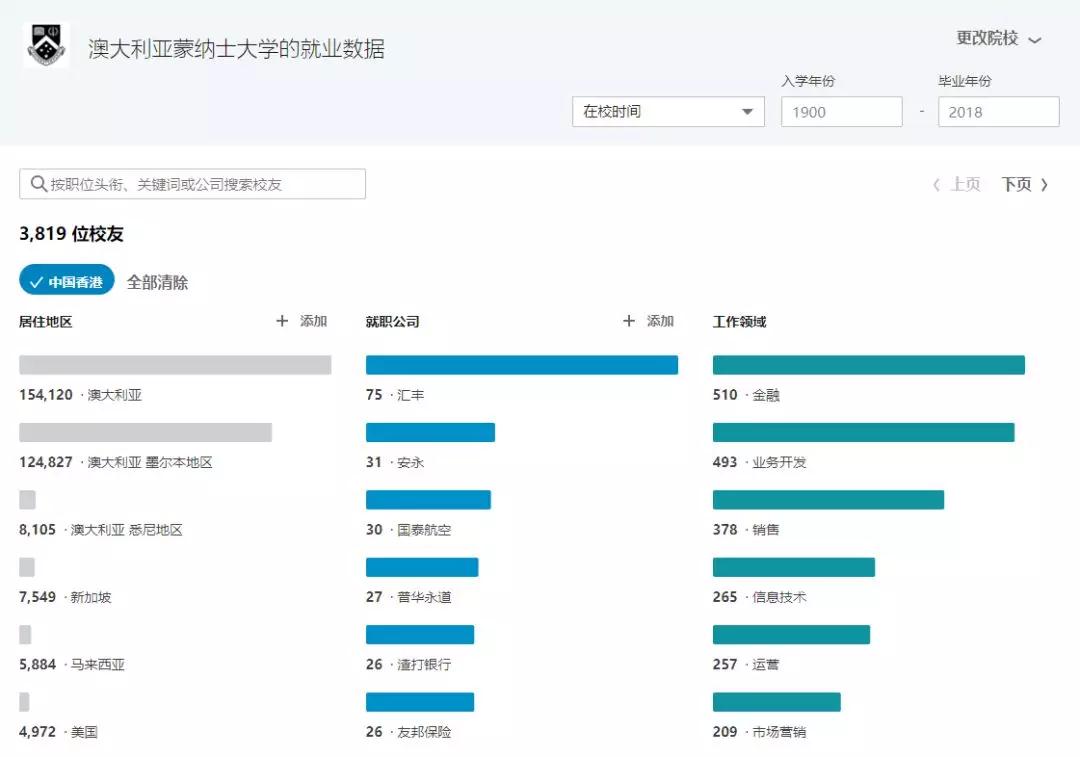
Task: Click the plus icon above 居住地区 column
Action: 282,321
